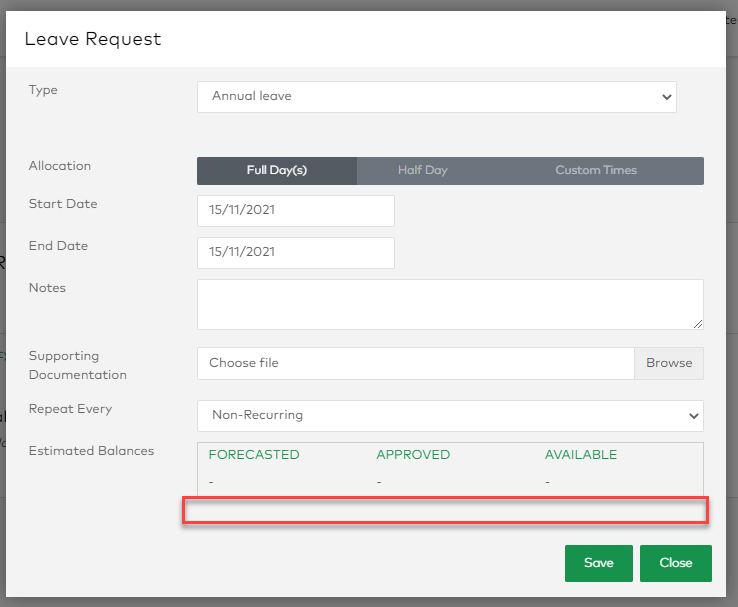Click the chevron arrow on Type field
The width and height of the screenshot is (738, 607).
click(x=667, y=97)
